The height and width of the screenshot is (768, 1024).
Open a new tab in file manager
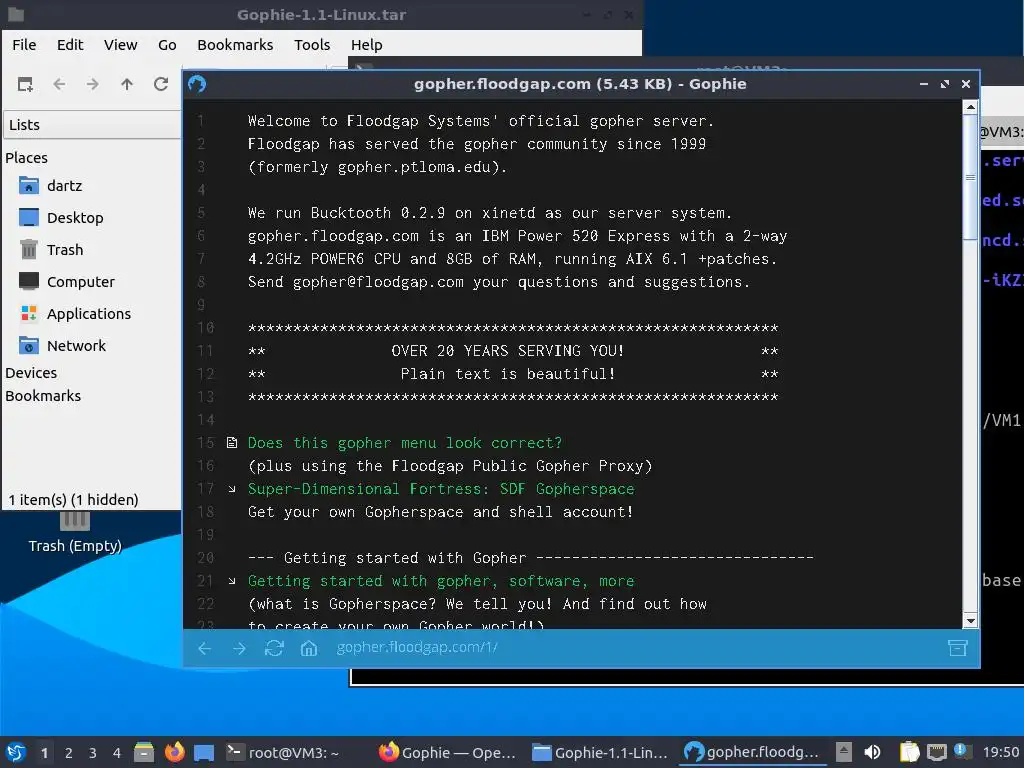25,84
